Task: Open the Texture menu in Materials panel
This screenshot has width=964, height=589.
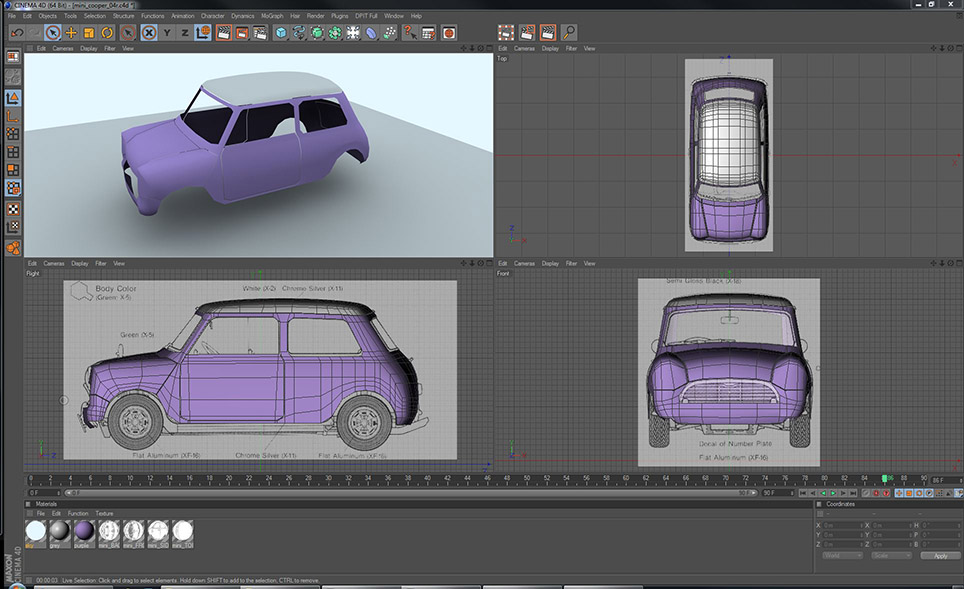Action: pos(104,513)
